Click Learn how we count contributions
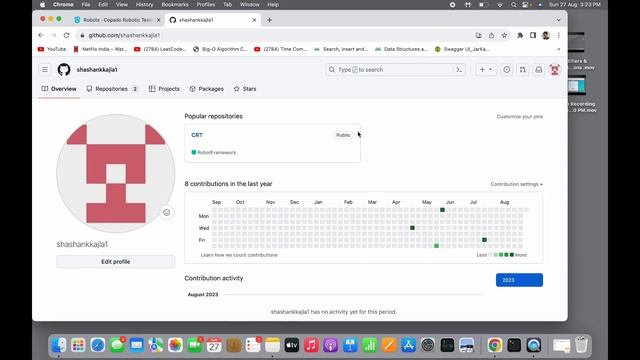This screenshot has height=360, width=640. [x=239, y=255]
